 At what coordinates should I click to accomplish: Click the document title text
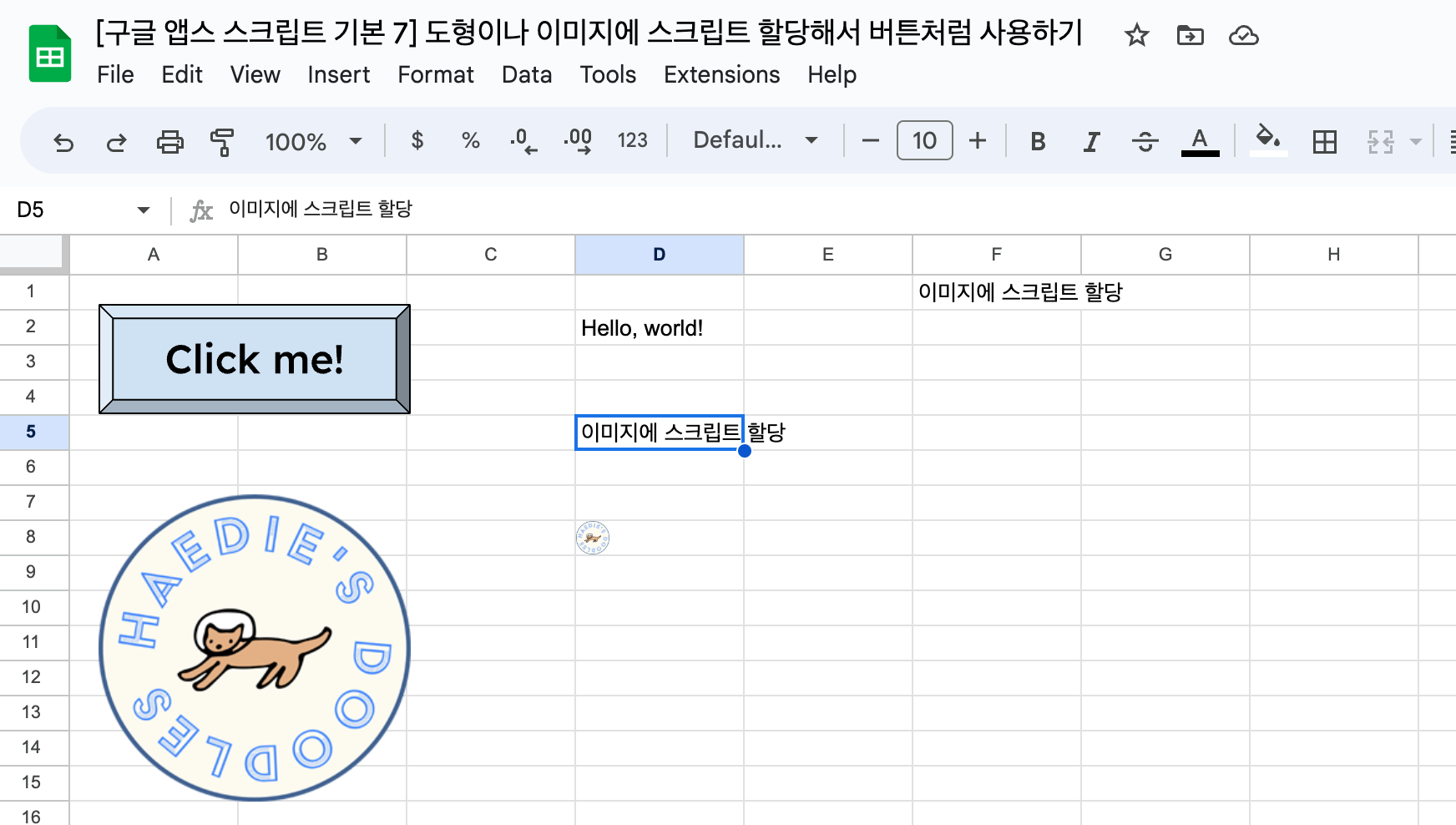589,33
